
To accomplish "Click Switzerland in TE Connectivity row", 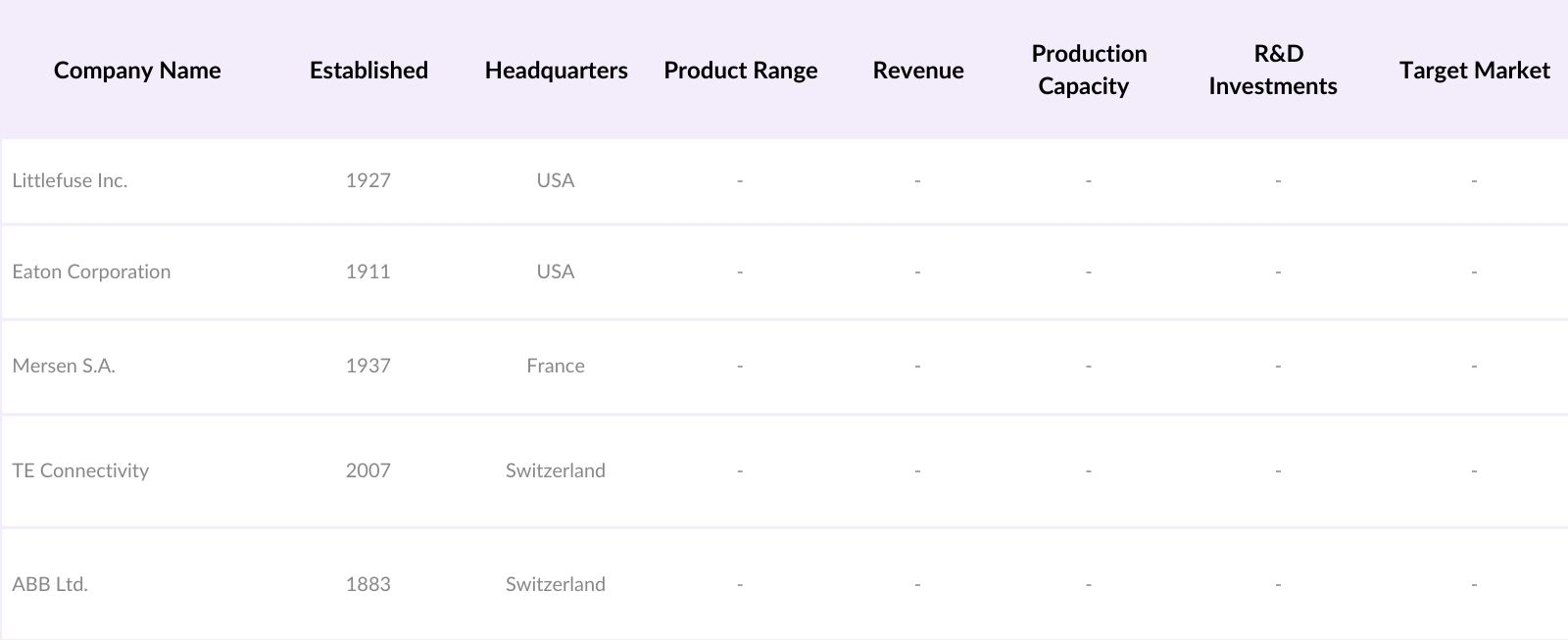I will pos(555,470).
